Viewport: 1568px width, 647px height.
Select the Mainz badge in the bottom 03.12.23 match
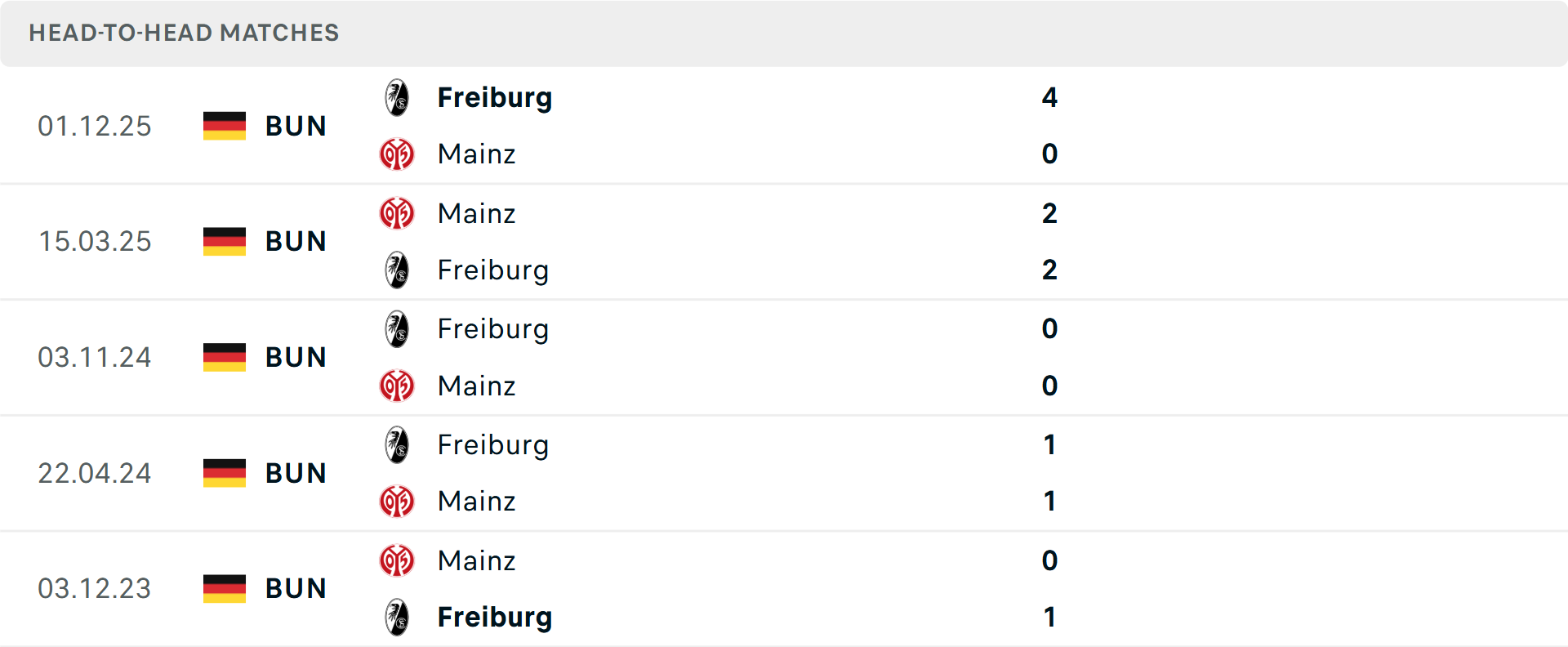pyautogui.click(x=398, y=561)
